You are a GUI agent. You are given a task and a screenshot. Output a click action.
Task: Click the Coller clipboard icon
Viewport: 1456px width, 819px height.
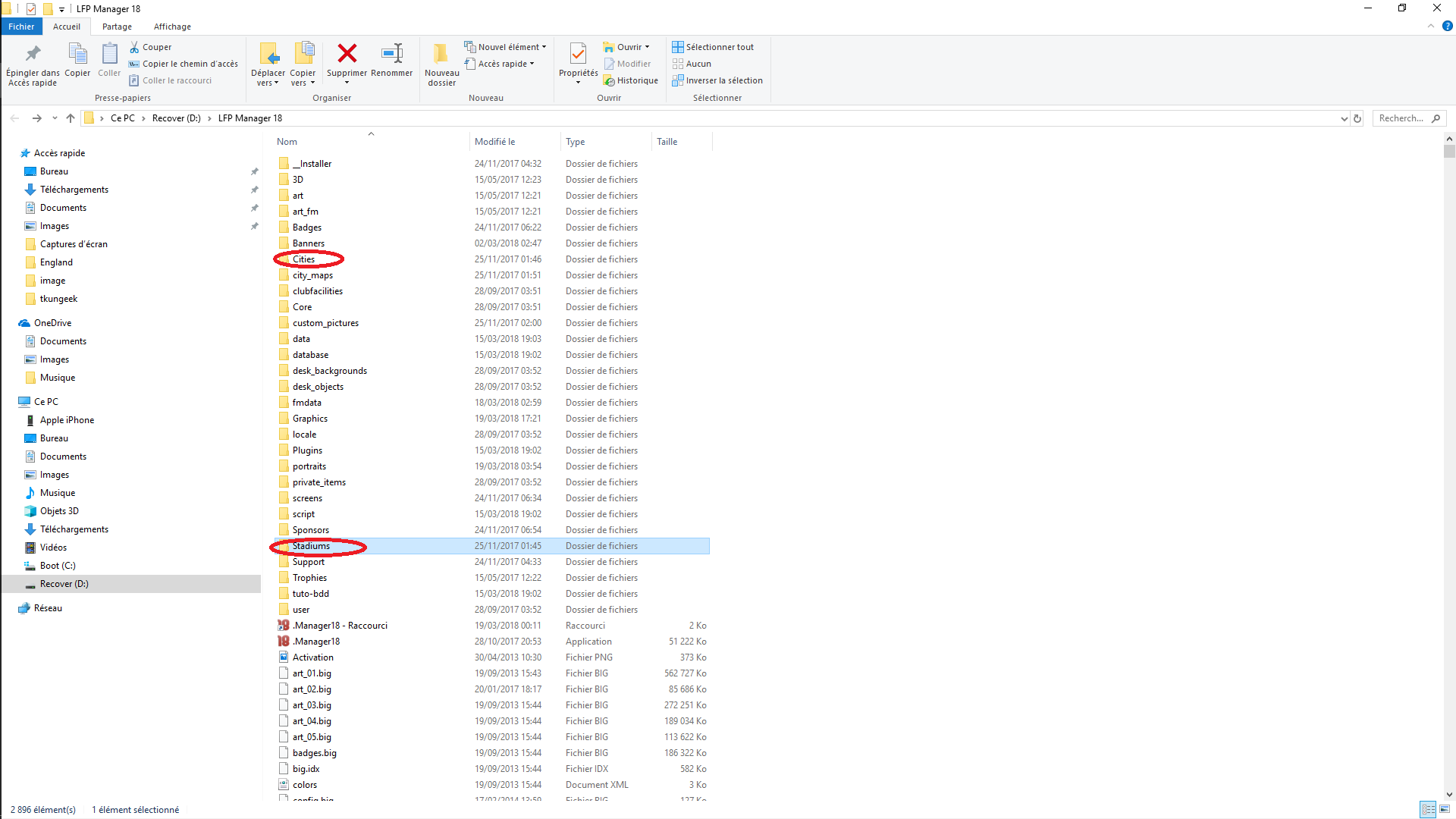click(x=109, y=54)
